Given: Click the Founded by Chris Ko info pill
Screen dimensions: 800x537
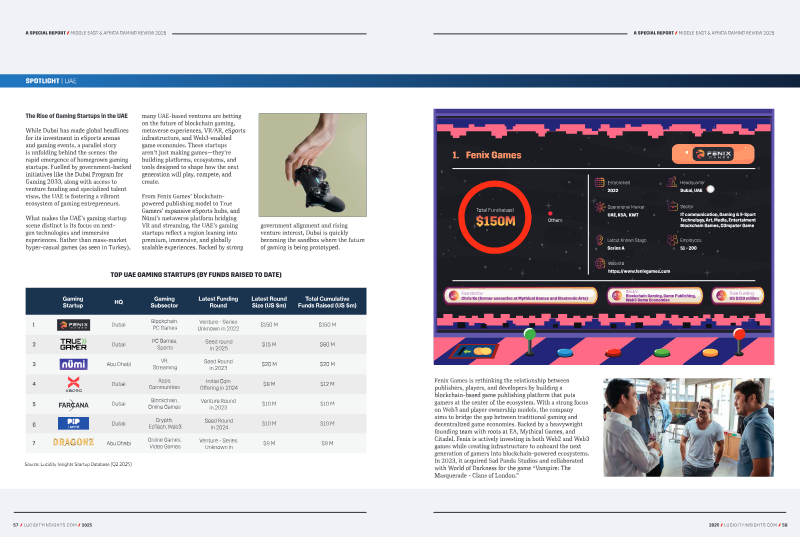Looking at the screenshot, I should click(520, 296).
